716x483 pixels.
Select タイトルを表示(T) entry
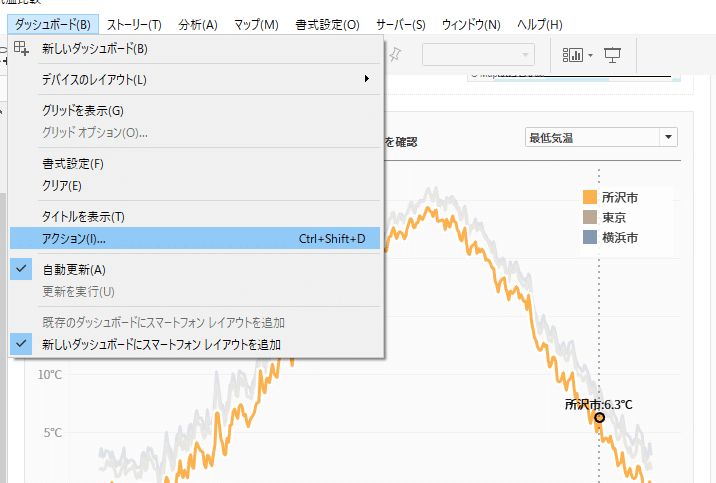click(x=195, y=216)
